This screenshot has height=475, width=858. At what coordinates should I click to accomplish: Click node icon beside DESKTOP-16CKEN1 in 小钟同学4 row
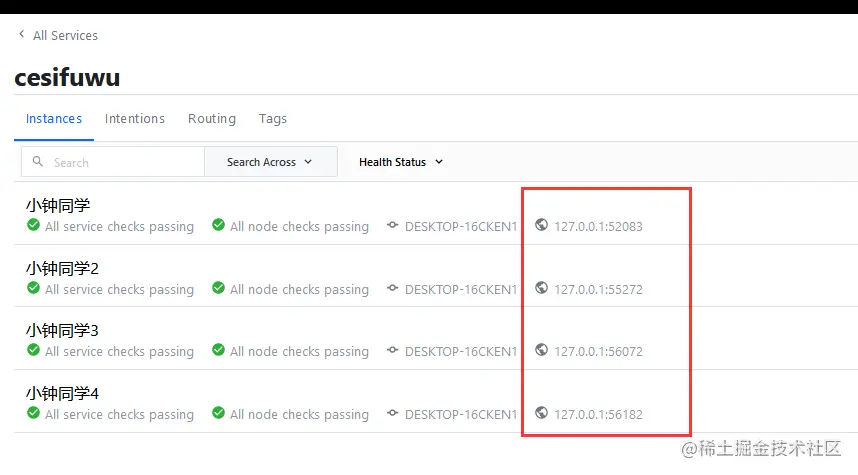[392, 413]
